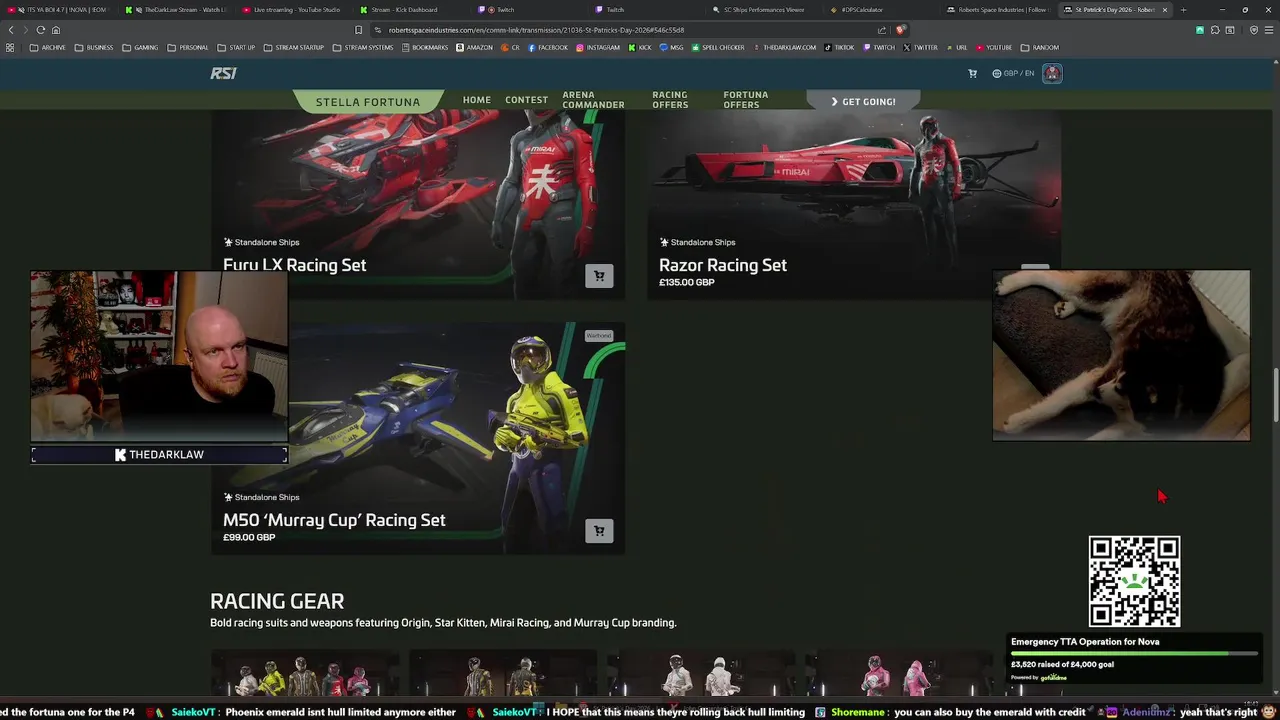The image size is (1280, 720).
Task: Add M50 'Murray Cup' Racing Set to cart
Action: click(x=599, y=531)
